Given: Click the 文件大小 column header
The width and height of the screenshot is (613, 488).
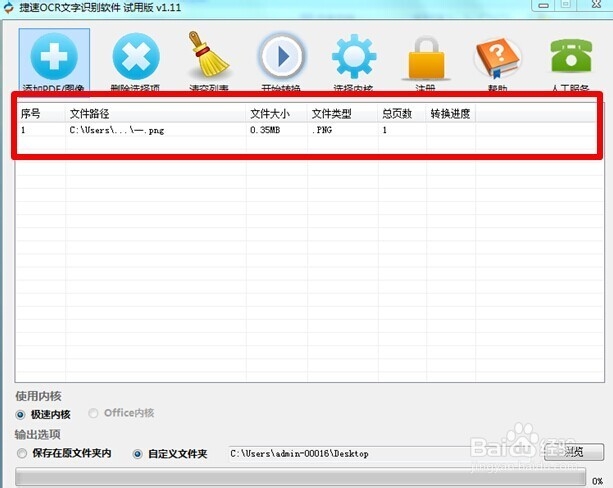Looking at the screenshot, I should tap(277, 114).
